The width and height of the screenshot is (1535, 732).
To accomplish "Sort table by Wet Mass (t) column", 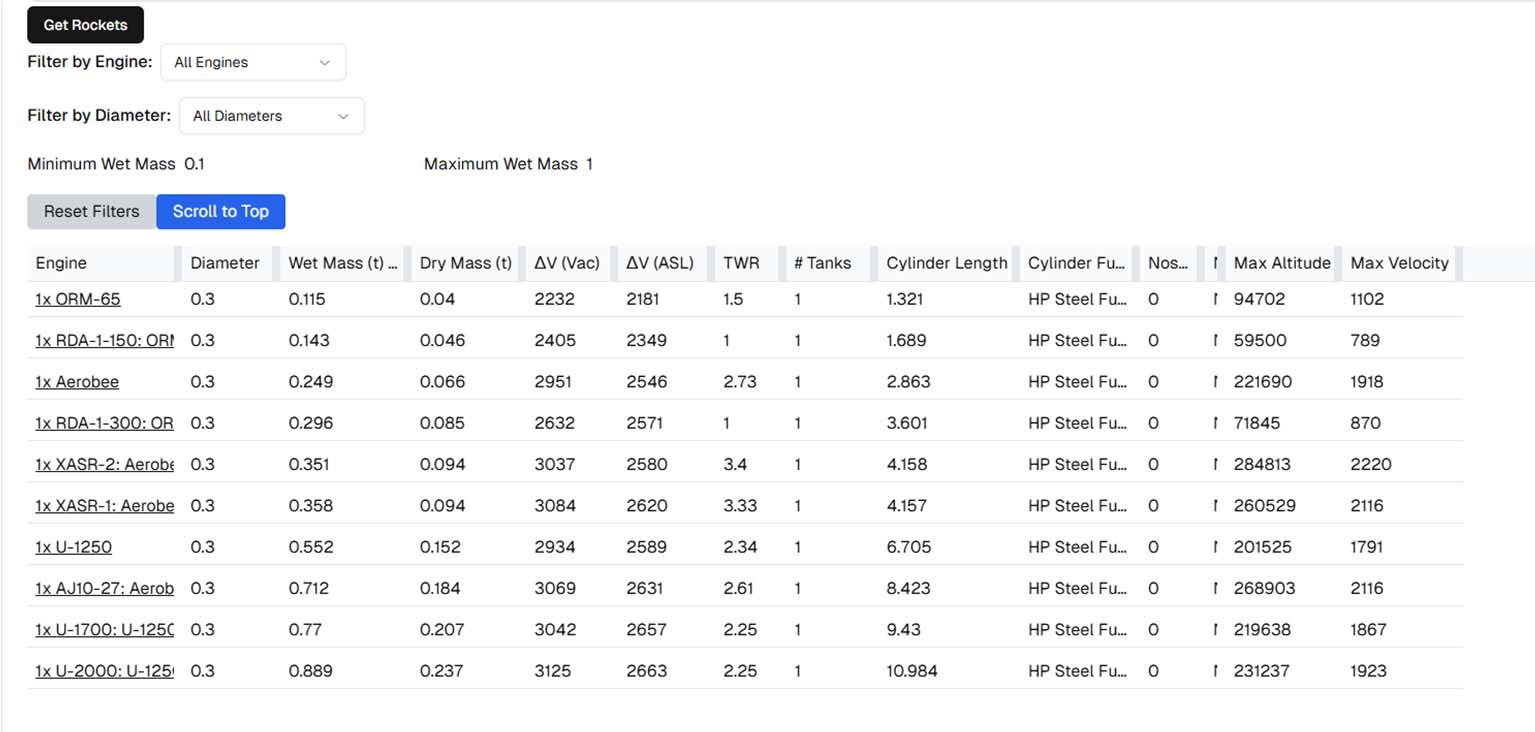I will (342, 263).
